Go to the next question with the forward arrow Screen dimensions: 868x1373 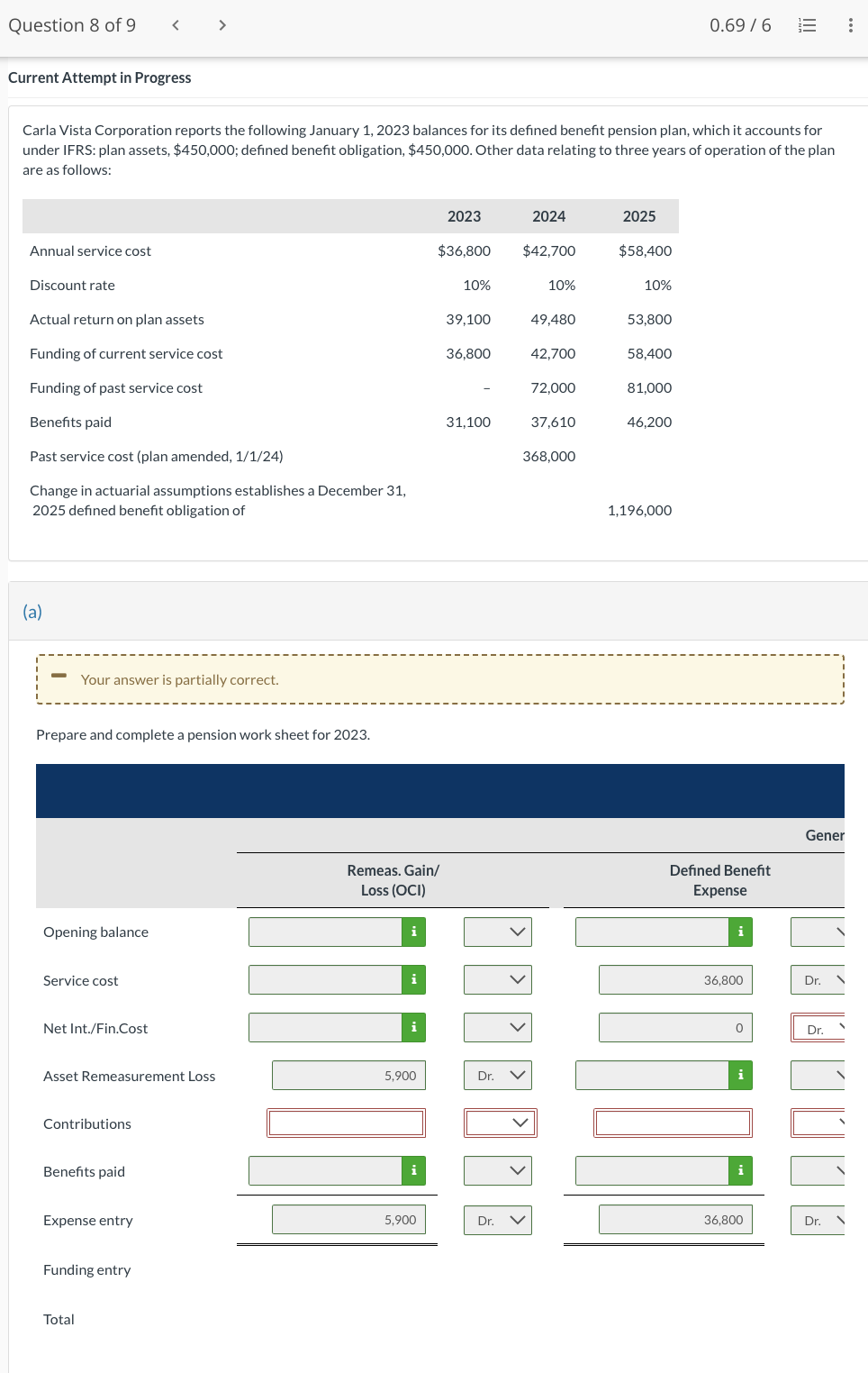[221, 24]
